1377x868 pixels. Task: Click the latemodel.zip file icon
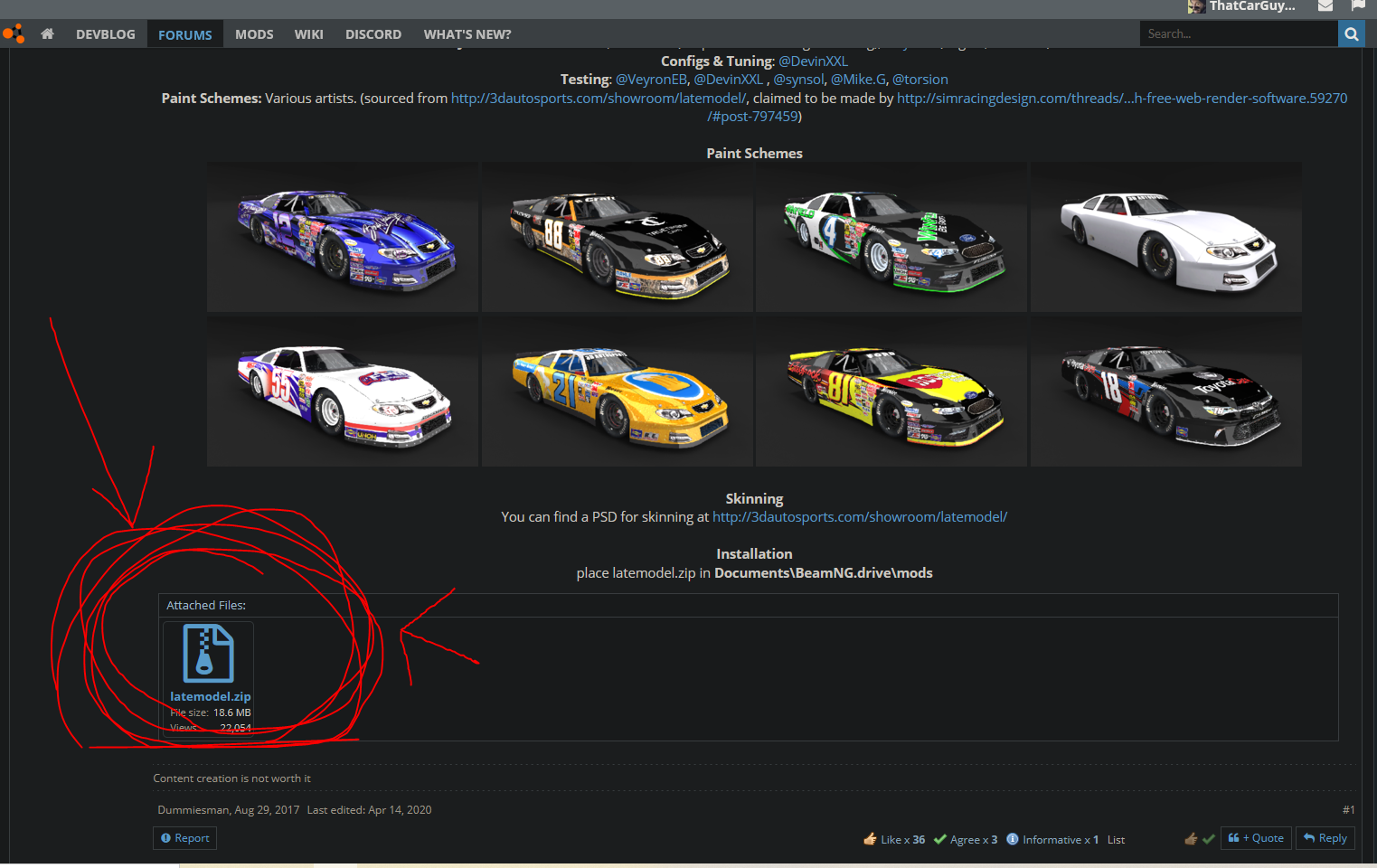pyautogui.click(x=209, y=654)
